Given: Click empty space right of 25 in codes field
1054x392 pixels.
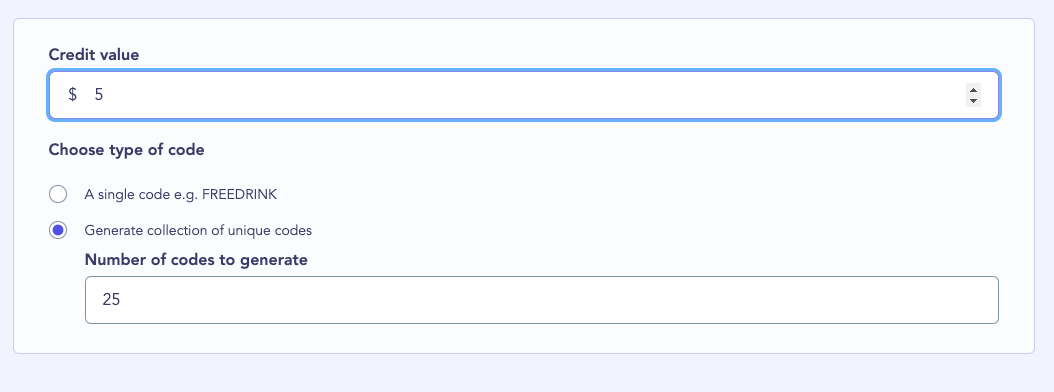Looking at the screenshot, I should [558, 300].
